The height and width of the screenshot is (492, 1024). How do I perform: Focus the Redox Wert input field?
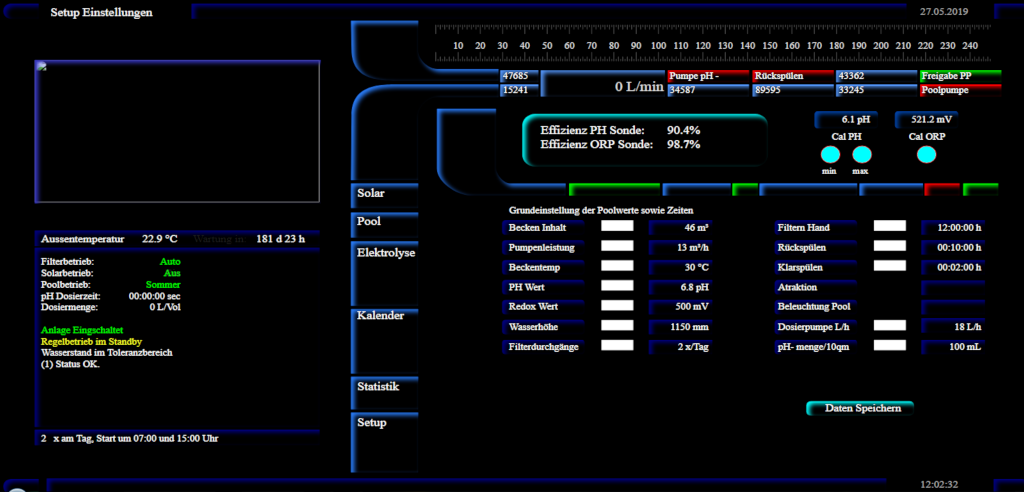[617, 306]
